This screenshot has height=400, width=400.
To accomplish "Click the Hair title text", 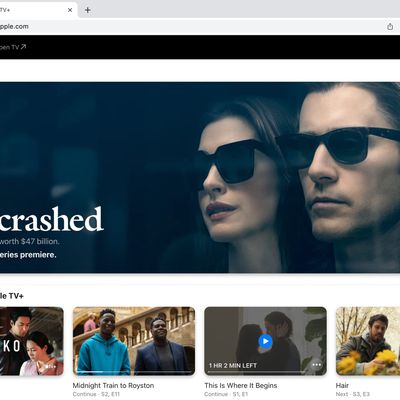I will click(x=342, y=386).
